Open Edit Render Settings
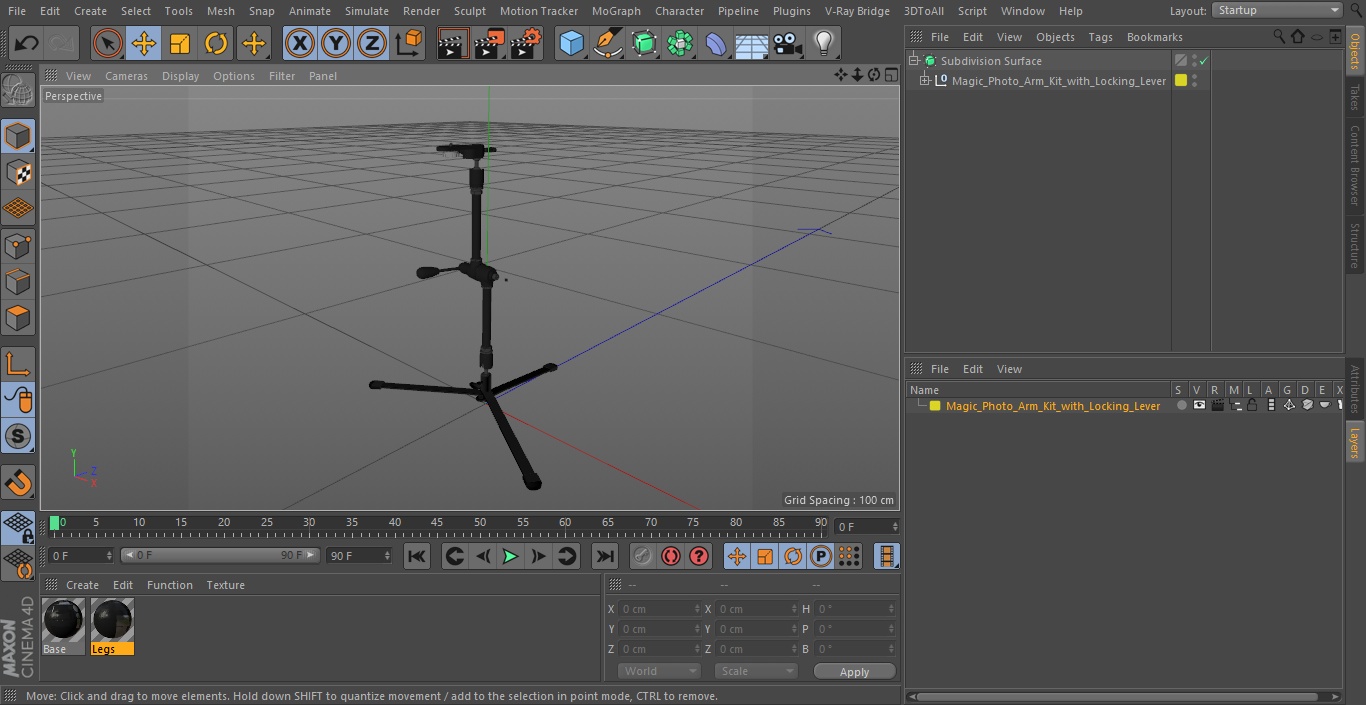Image resolution: width=1366 pixels, height=705 pixels. 526,43
